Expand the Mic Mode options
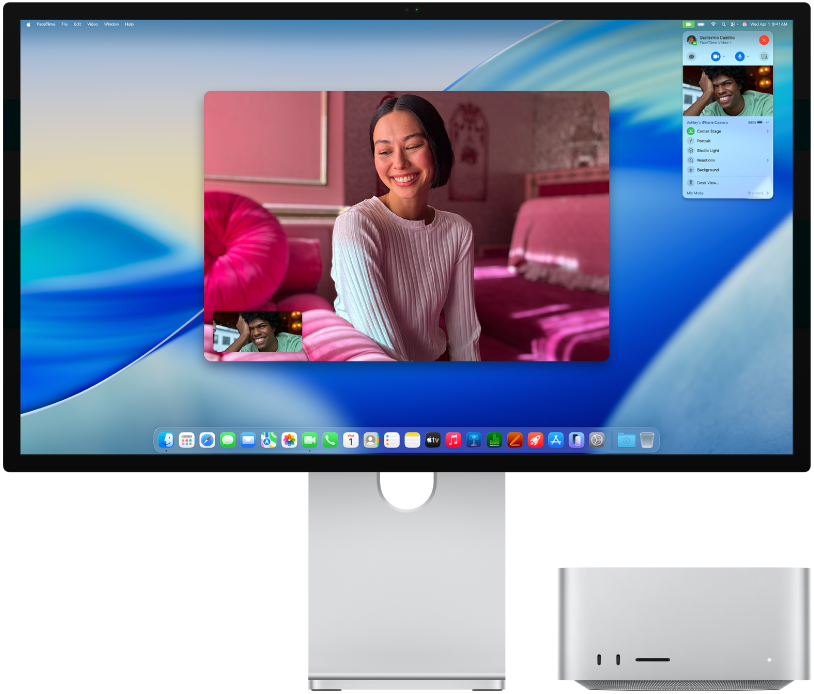Screen dimensions: 814x694 coord(767,192)
